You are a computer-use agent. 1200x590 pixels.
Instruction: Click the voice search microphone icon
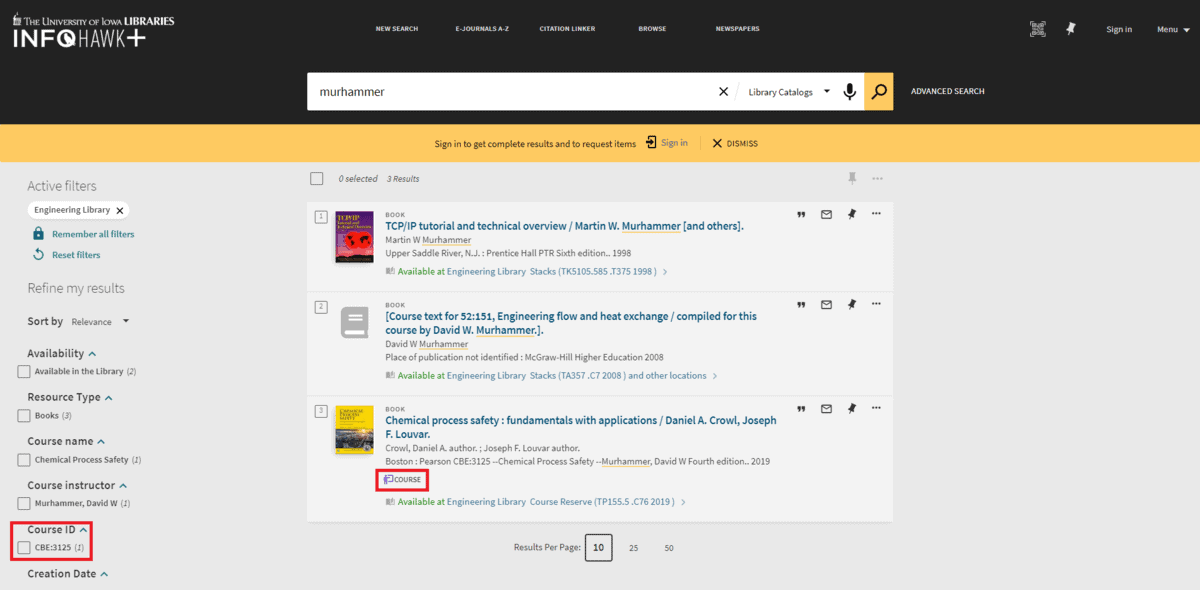[x=850, y=92]
